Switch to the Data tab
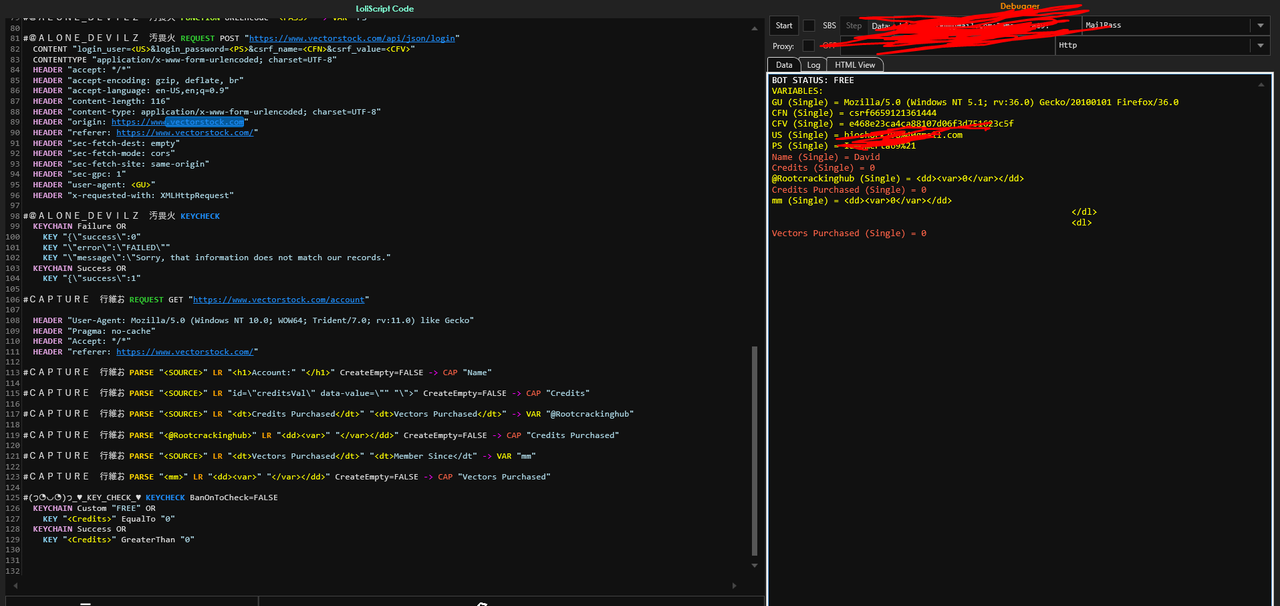Image resolution: width=1280 pixels, height=606 pixels. (x=785, y=65)
